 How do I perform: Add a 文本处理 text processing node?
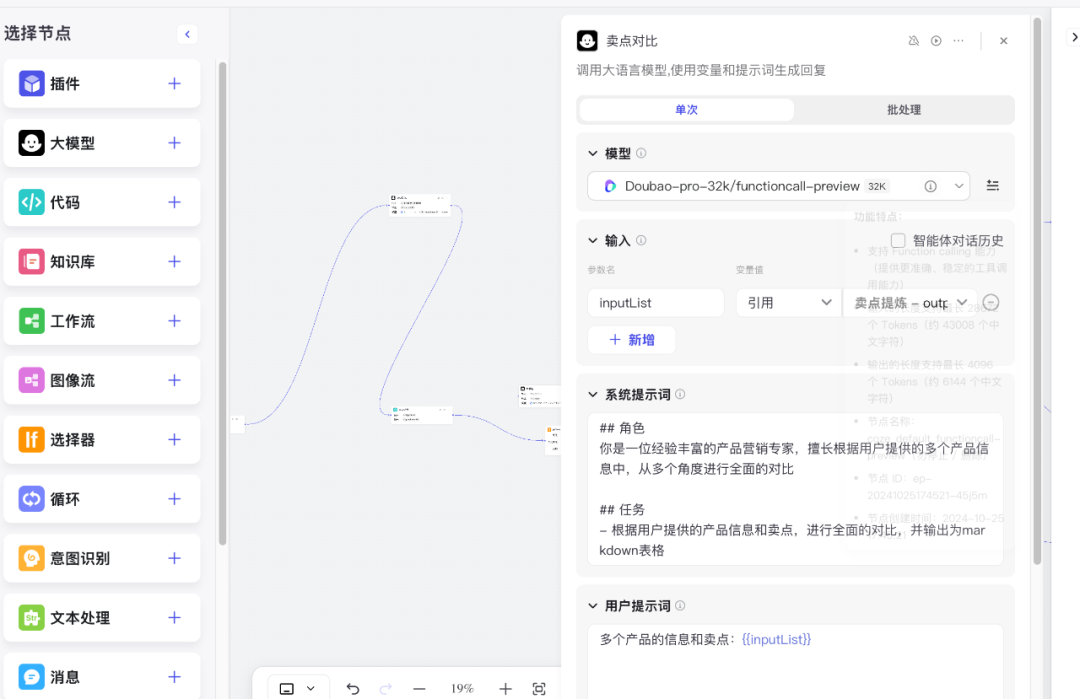[174, 618]
